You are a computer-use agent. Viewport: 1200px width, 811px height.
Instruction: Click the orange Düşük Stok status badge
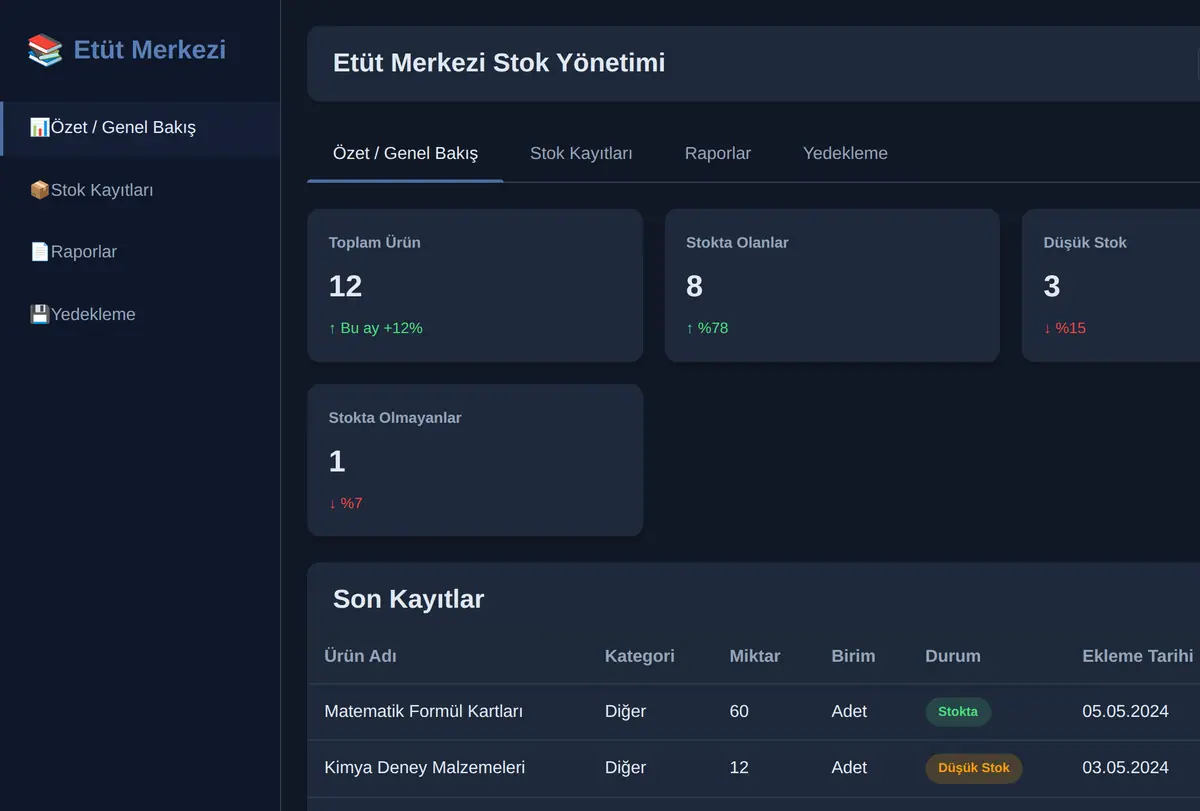[974, 768]
